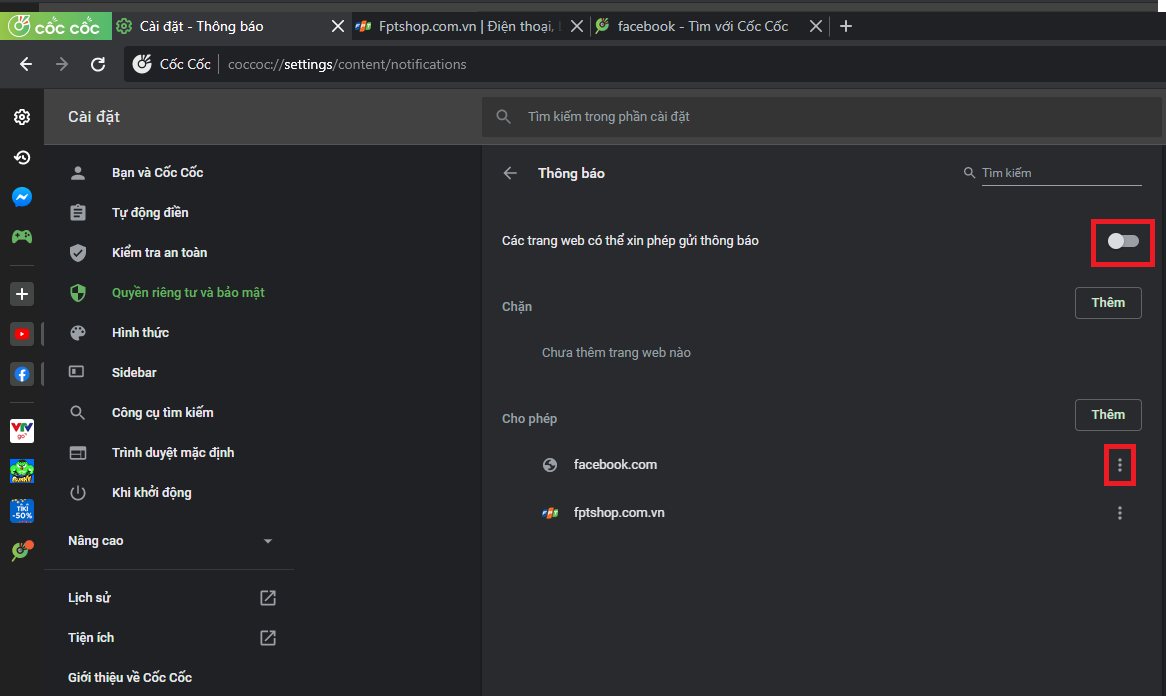Screen dimensions: 1166x696
Task: Open Messenger in the sidebar
Action: coord(22,197)
